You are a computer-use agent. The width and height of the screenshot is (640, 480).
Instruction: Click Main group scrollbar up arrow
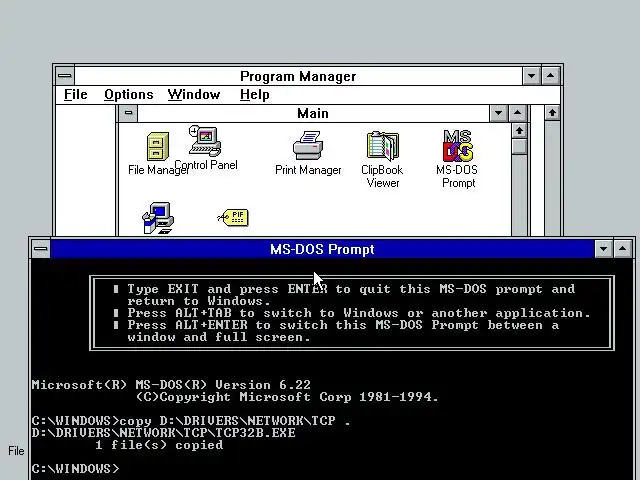(519, 131)
